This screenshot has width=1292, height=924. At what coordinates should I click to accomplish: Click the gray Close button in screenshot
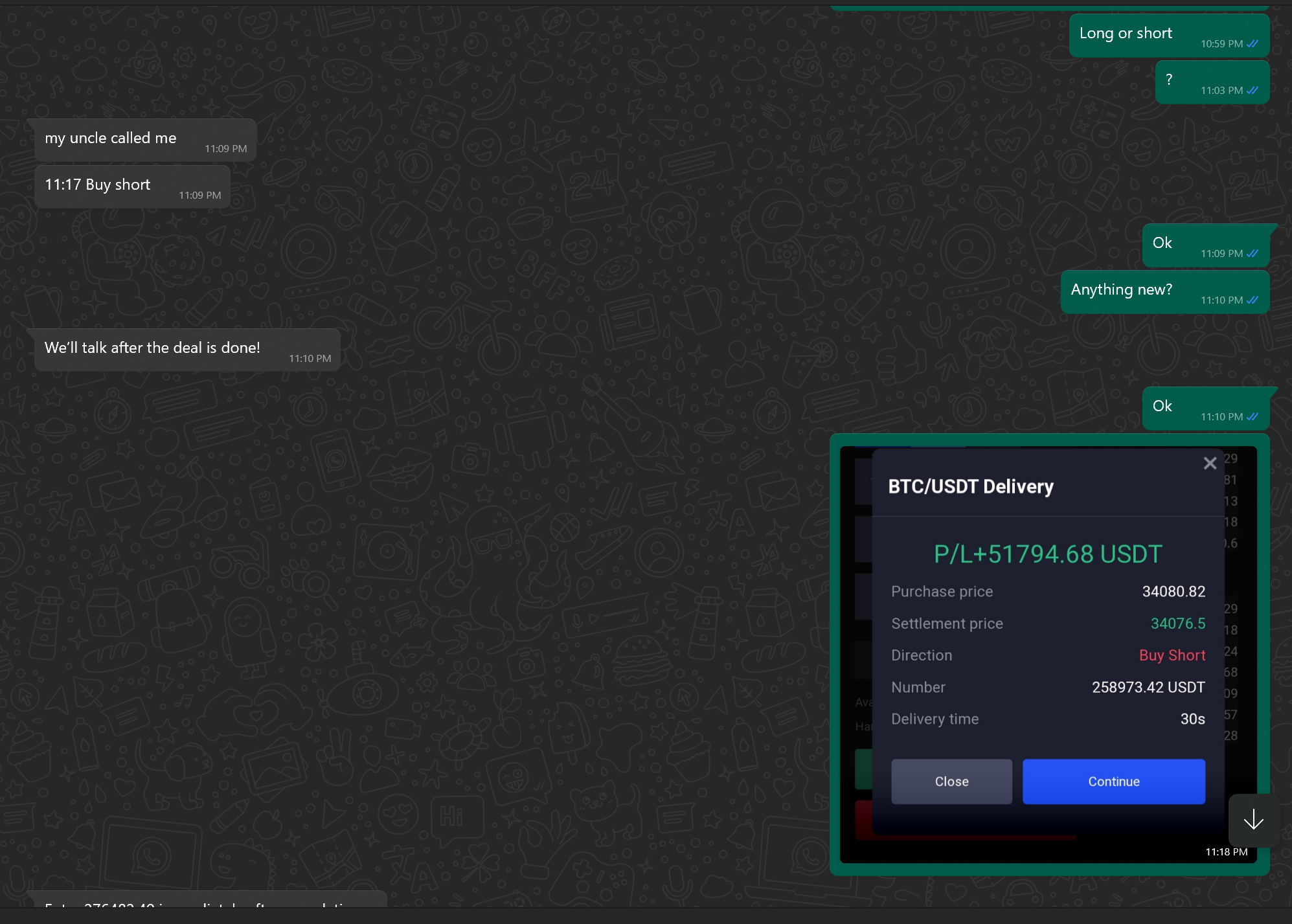[951, 782]
